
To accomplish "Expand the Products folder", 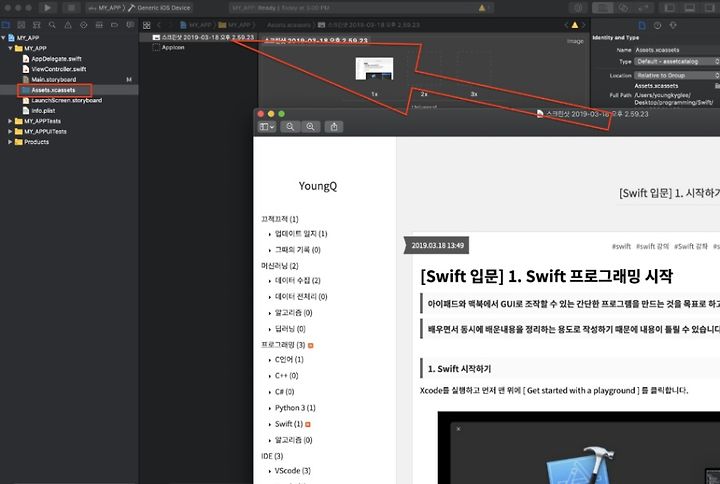I will click(x=10, y=142).
